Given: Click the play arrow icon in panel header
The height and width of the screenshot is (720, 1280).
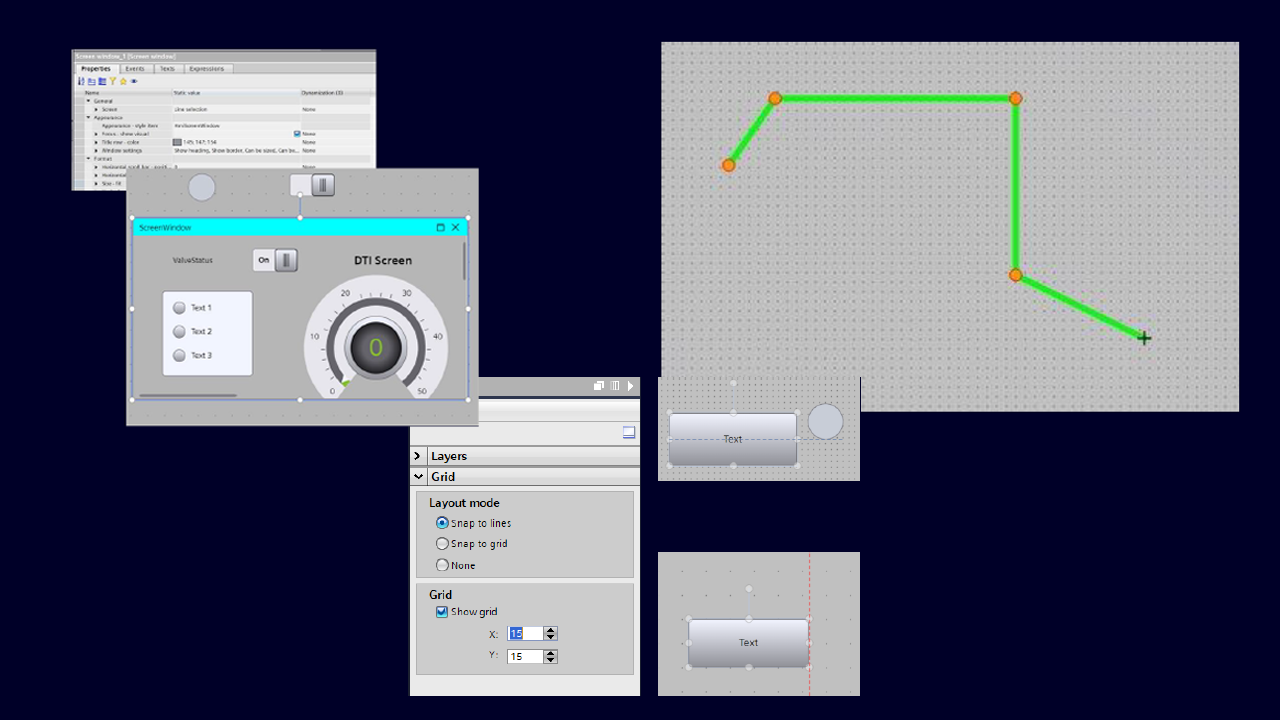Looking at the screenshot, I should pyautogui.click(x=630, y=386).
